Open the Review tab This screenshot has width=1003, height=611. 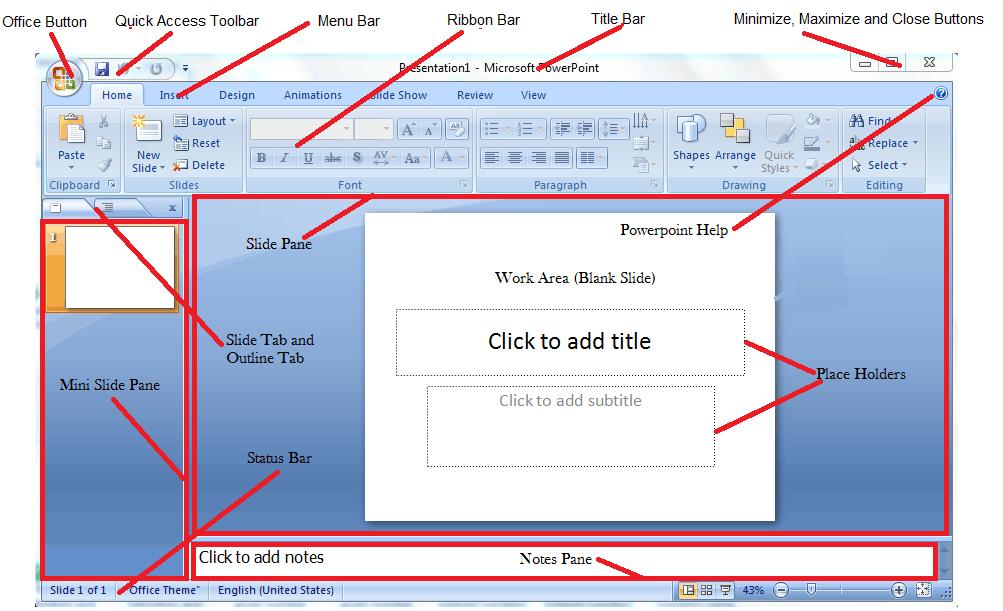[475, 95]
